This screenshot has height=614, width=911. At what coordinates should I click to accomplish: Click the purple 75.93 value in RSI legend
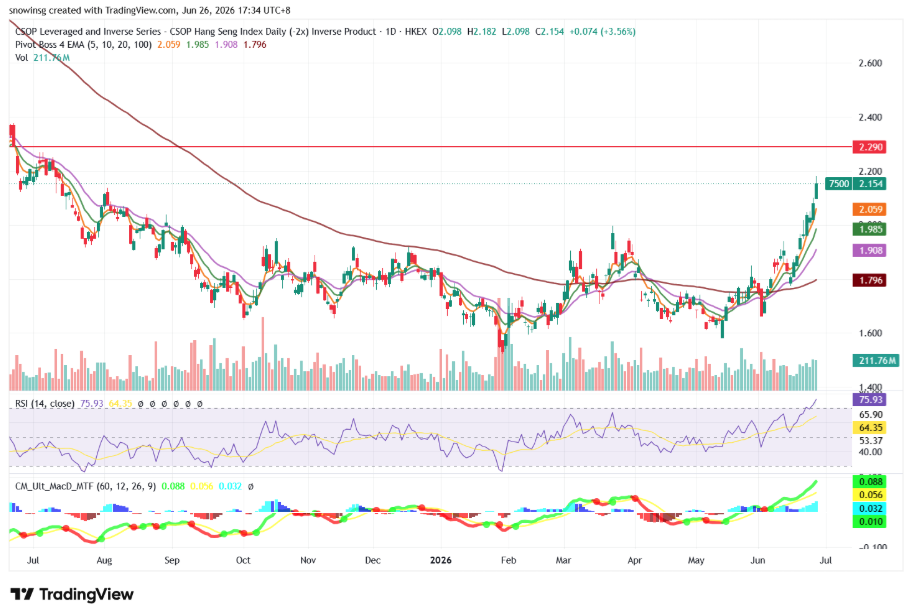pyautogui.click(x=91, y=403)
